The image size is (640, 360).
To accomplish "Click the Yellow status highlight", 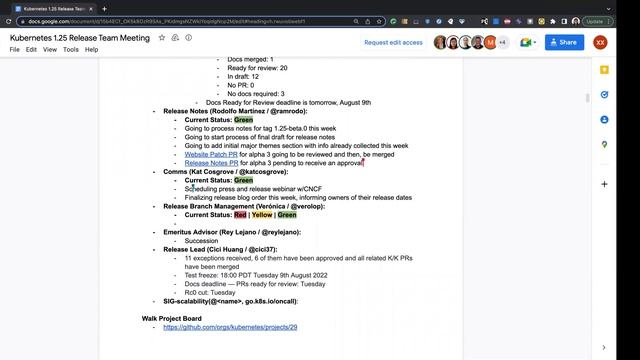I will (262, 215).
